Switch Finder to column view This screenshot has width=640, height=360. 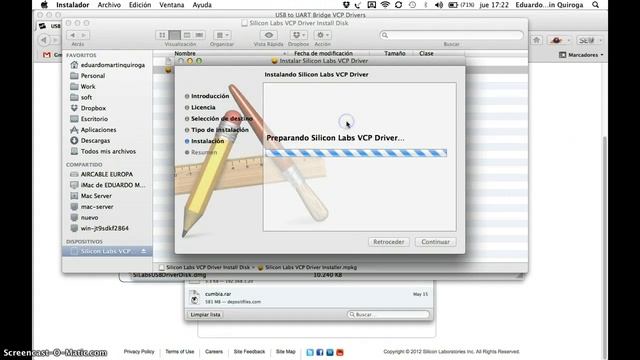(x=187, y=35)
